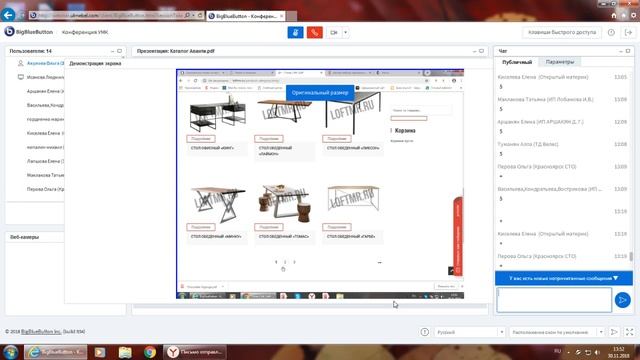Maximize the presentation panel
Viewport: 640px width, 360px height.
click(x=482, y=51)
